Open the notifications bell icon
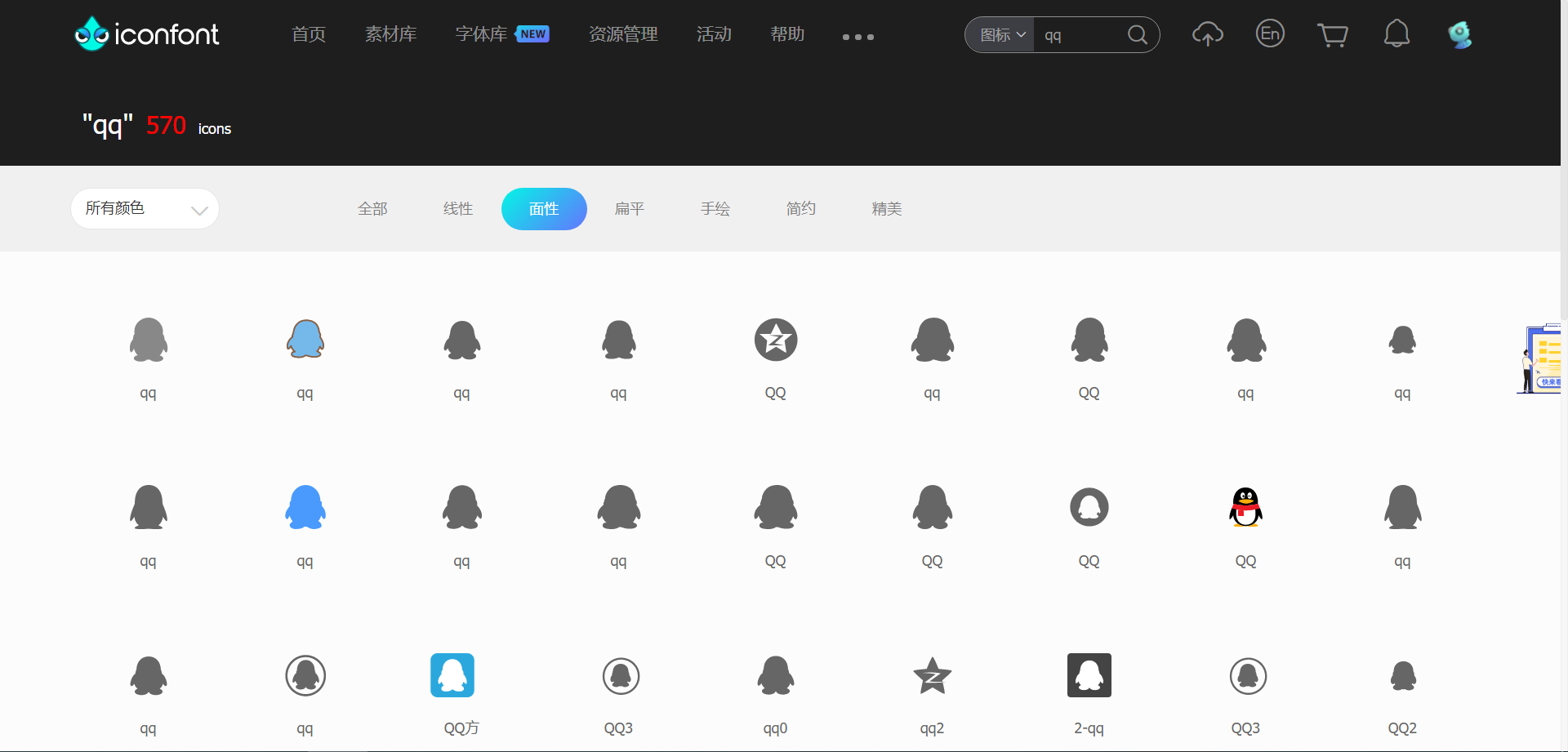Image resolution: width=1568 pixels, height=752 pixels. pos(1396,33)
